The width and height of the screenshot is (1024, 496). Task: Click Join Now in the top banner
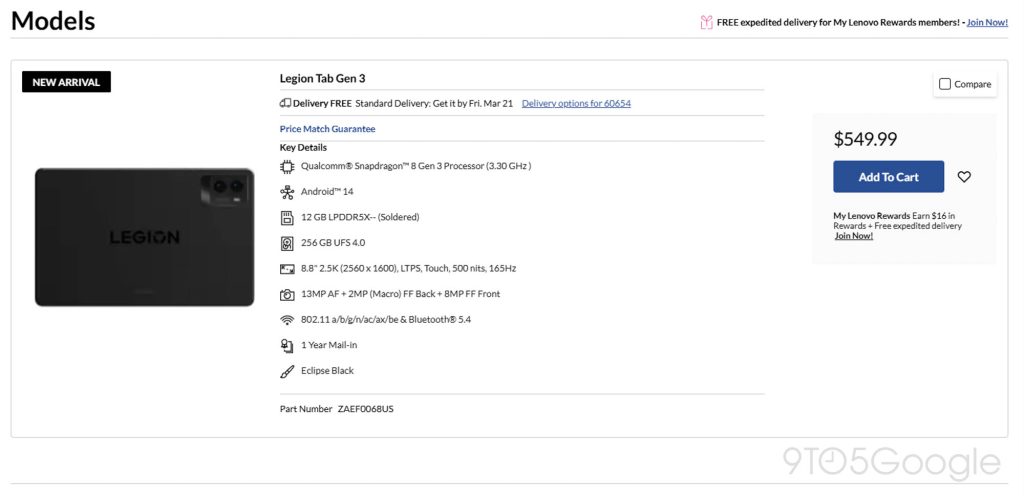987,22
